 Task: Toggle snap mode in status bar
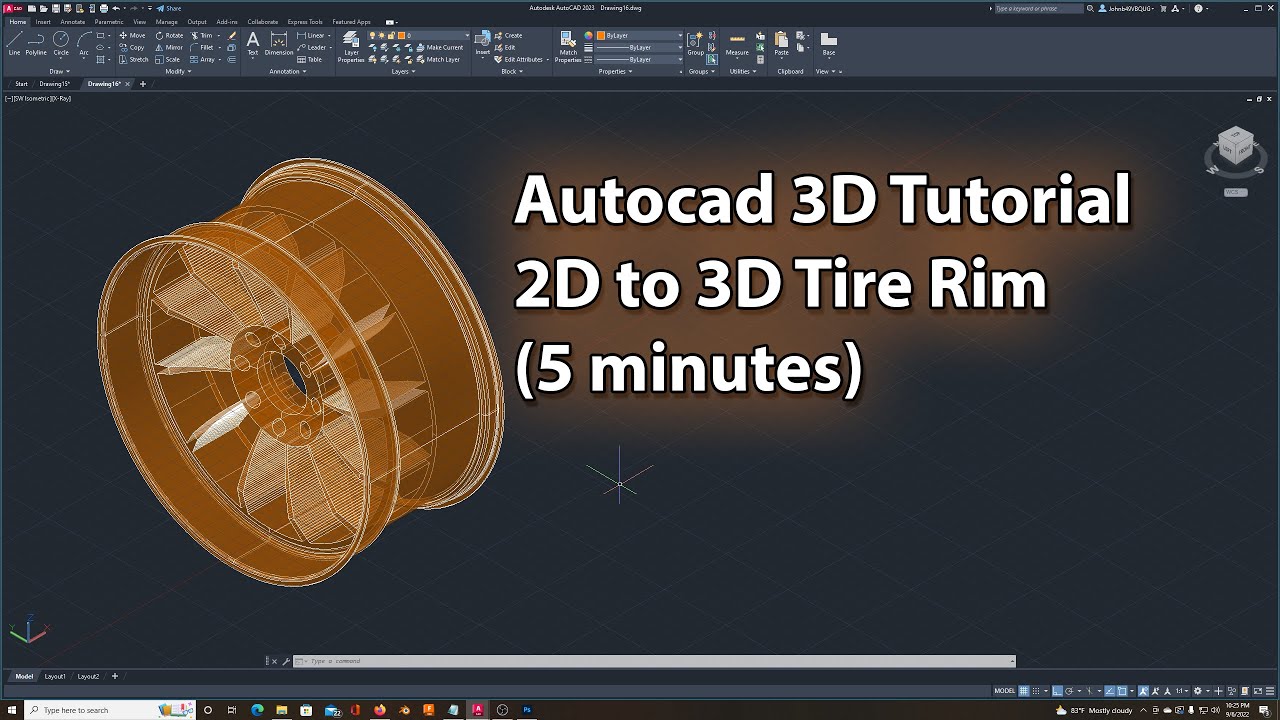(1036, 691)
